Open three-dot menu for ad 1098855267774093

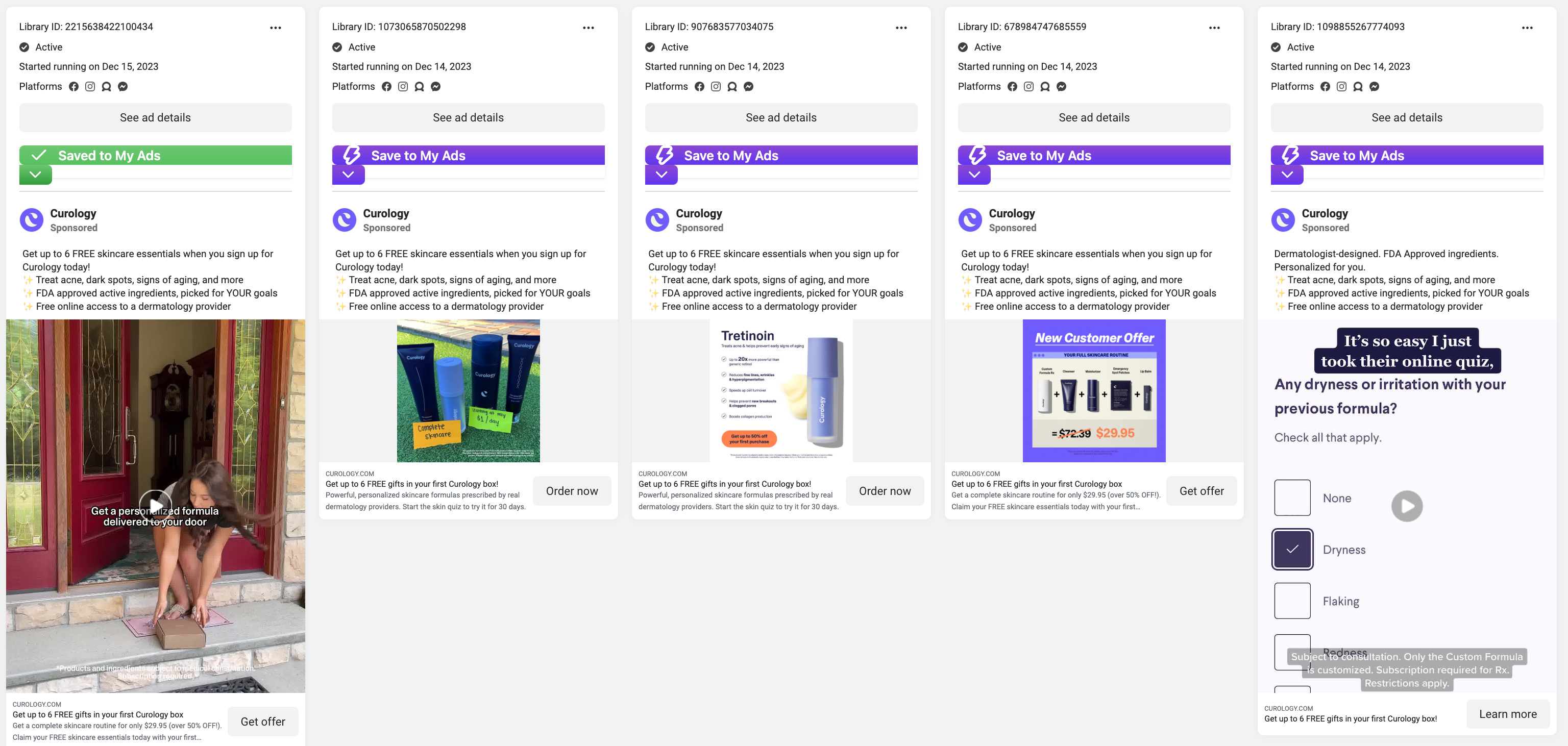click(1527, 28)
